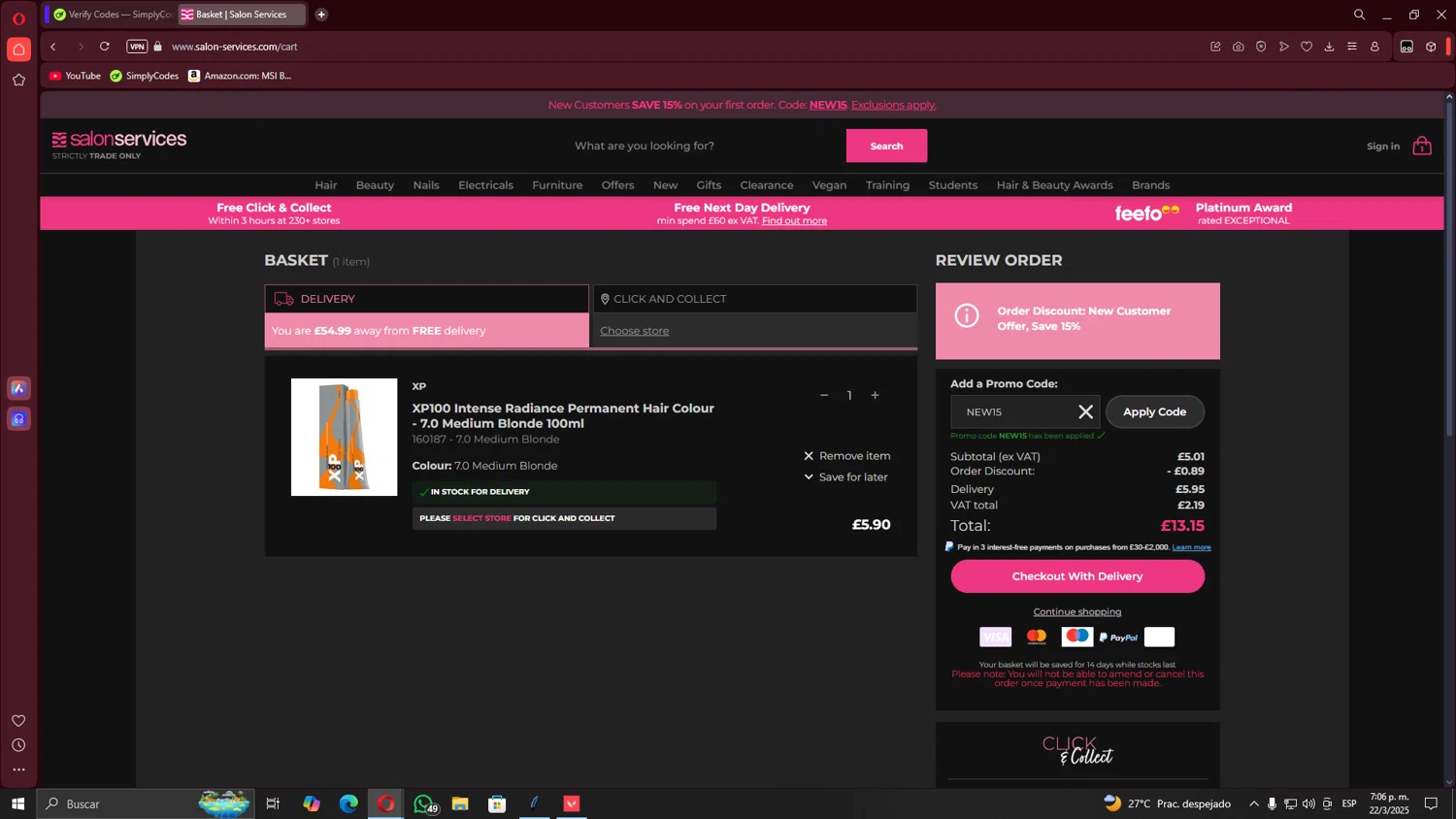The height and width of the screenshot is (819, 1456).
Task: Click Checkout With Delivery
Action: [x=1077, y=576]
